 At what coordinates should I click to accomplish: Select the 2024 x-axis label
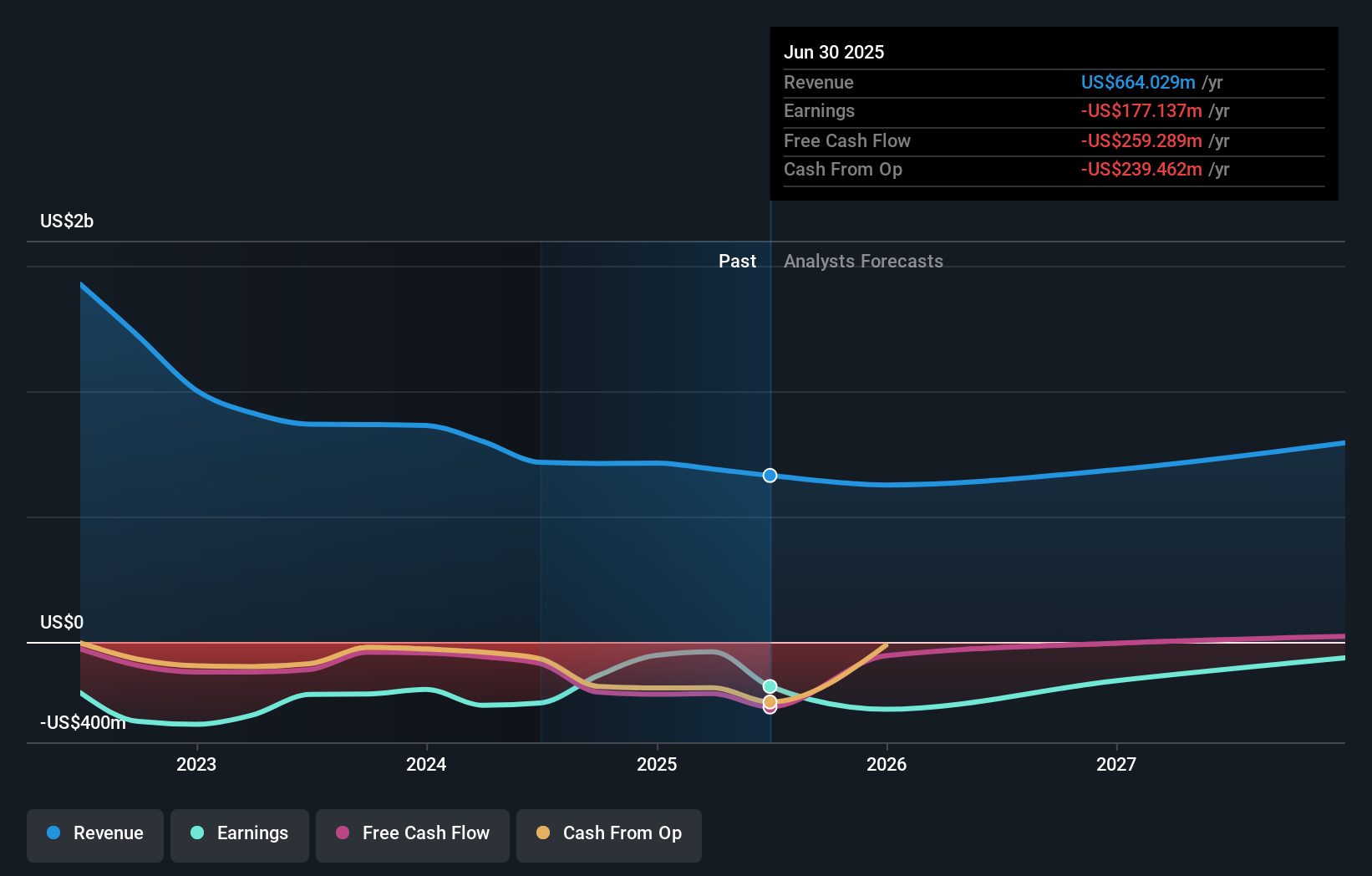pos(426,765)
